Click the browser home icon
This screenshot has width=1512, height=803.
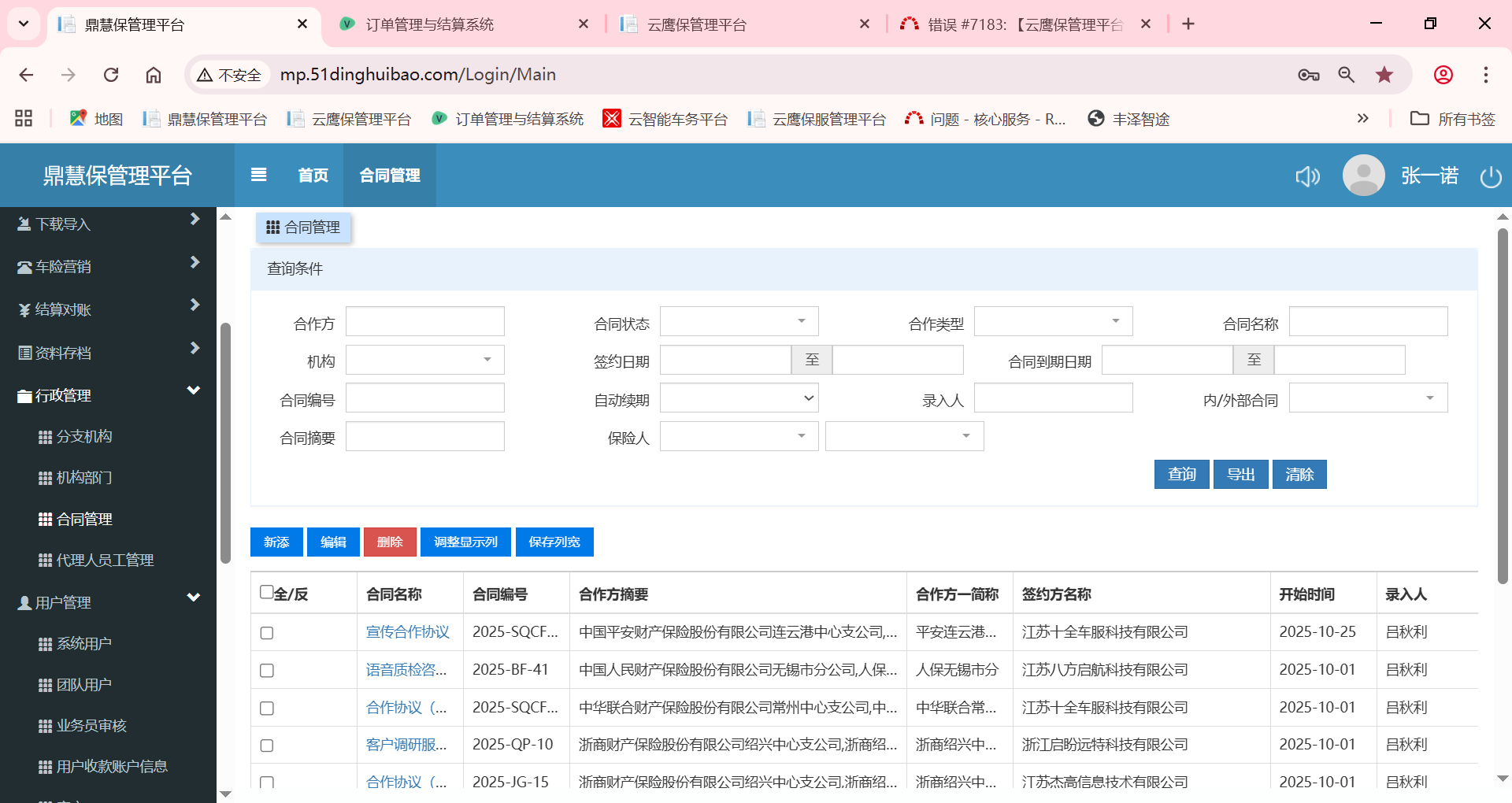(154, 75)
